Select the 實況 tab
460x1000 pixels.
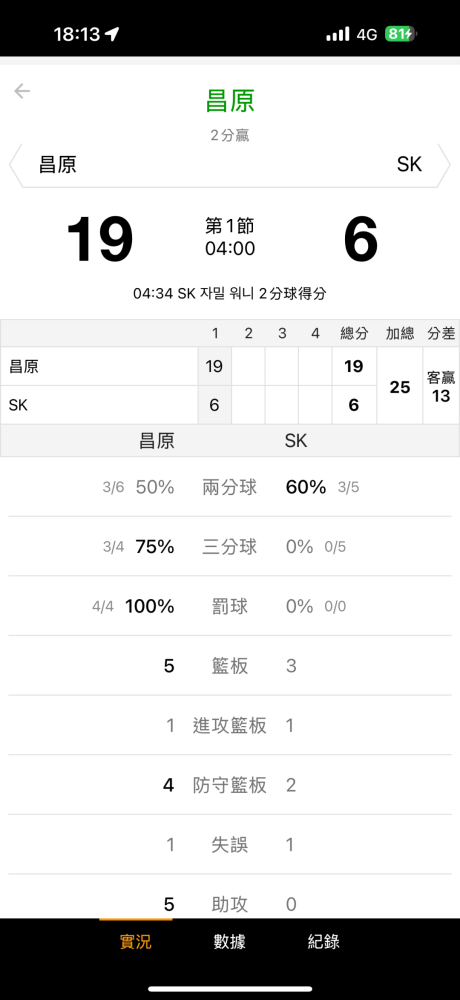pos(136,941)
